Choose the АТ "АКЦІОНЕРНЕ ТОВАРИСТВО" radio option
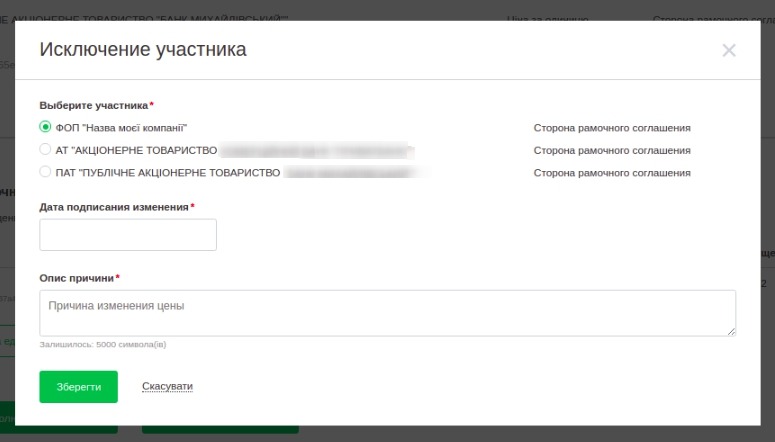This screenshot has height=442, width=775. [45, 150]
